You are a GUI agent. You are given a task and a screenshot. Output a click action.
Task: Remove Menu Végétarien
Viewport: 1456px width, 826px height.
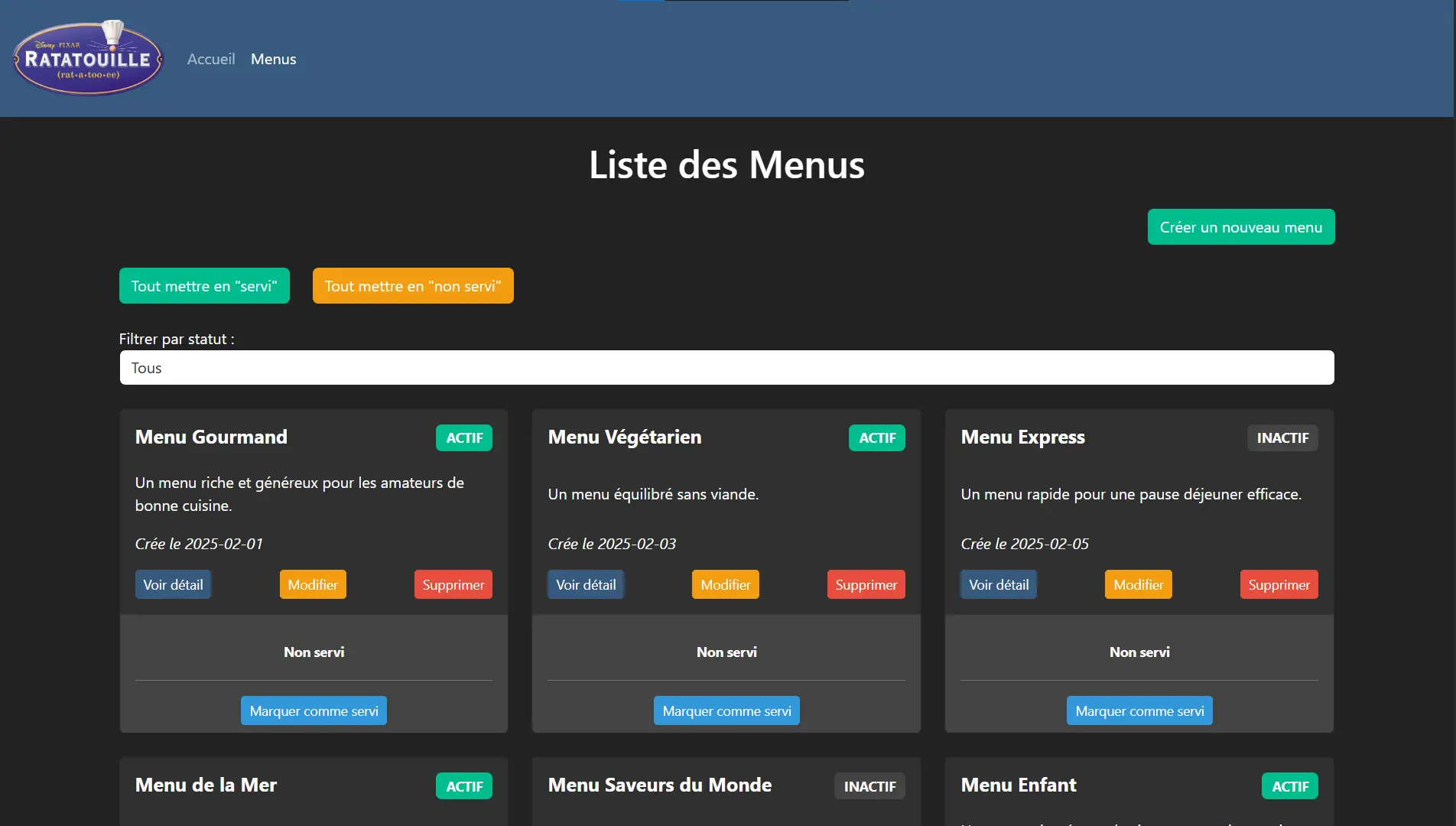point(866,584)
